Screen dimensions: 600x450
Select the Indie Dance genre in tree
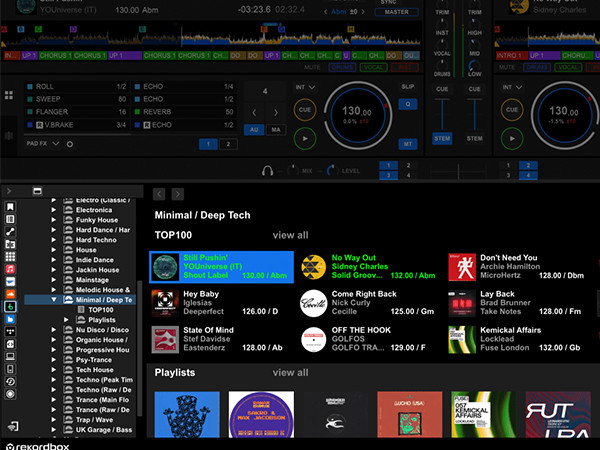(95, 260)
